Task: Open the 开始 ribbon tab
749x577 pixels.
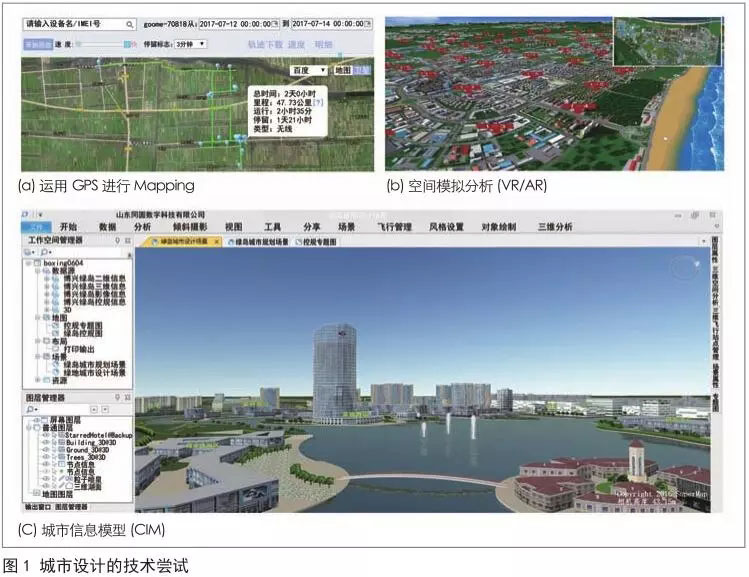Action: (68, 227)
